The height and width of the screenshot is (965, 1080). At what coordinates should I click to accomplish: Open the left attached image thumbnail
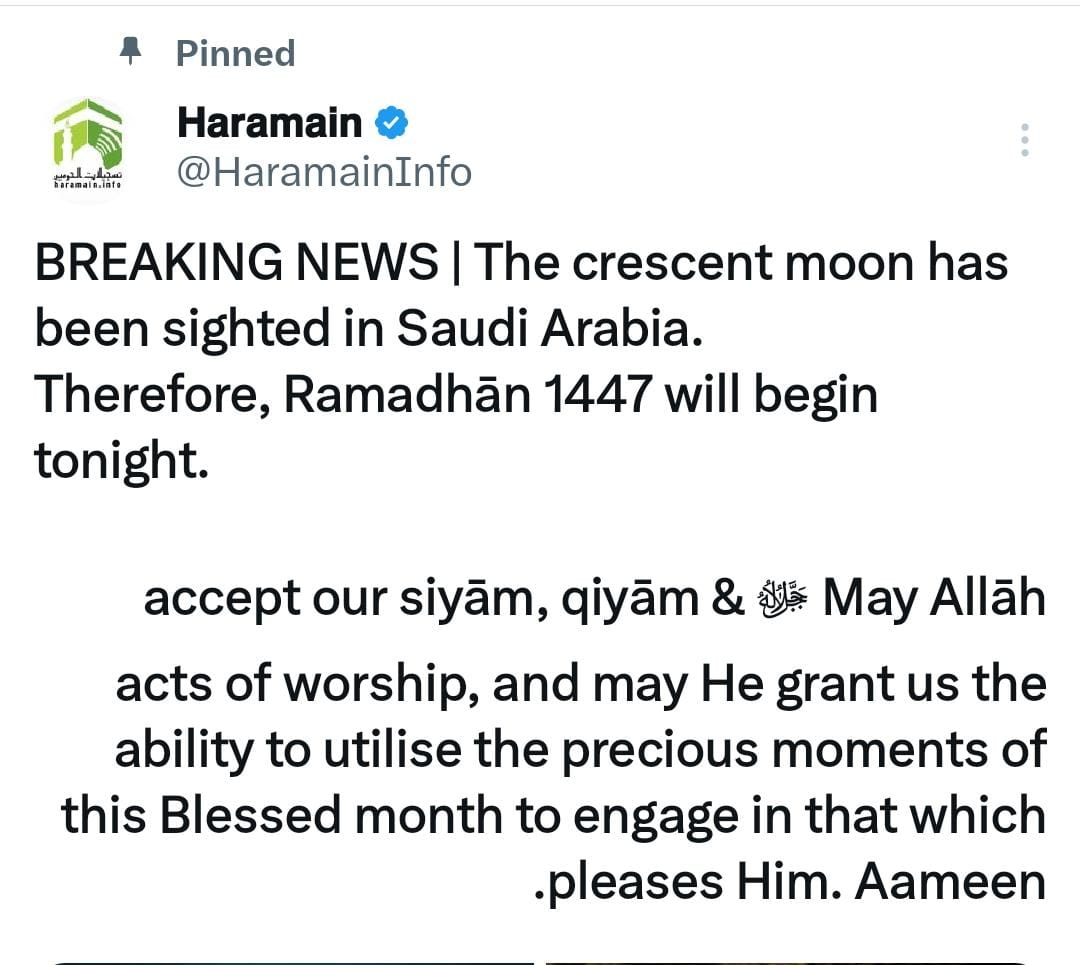(x=290, y=961)
